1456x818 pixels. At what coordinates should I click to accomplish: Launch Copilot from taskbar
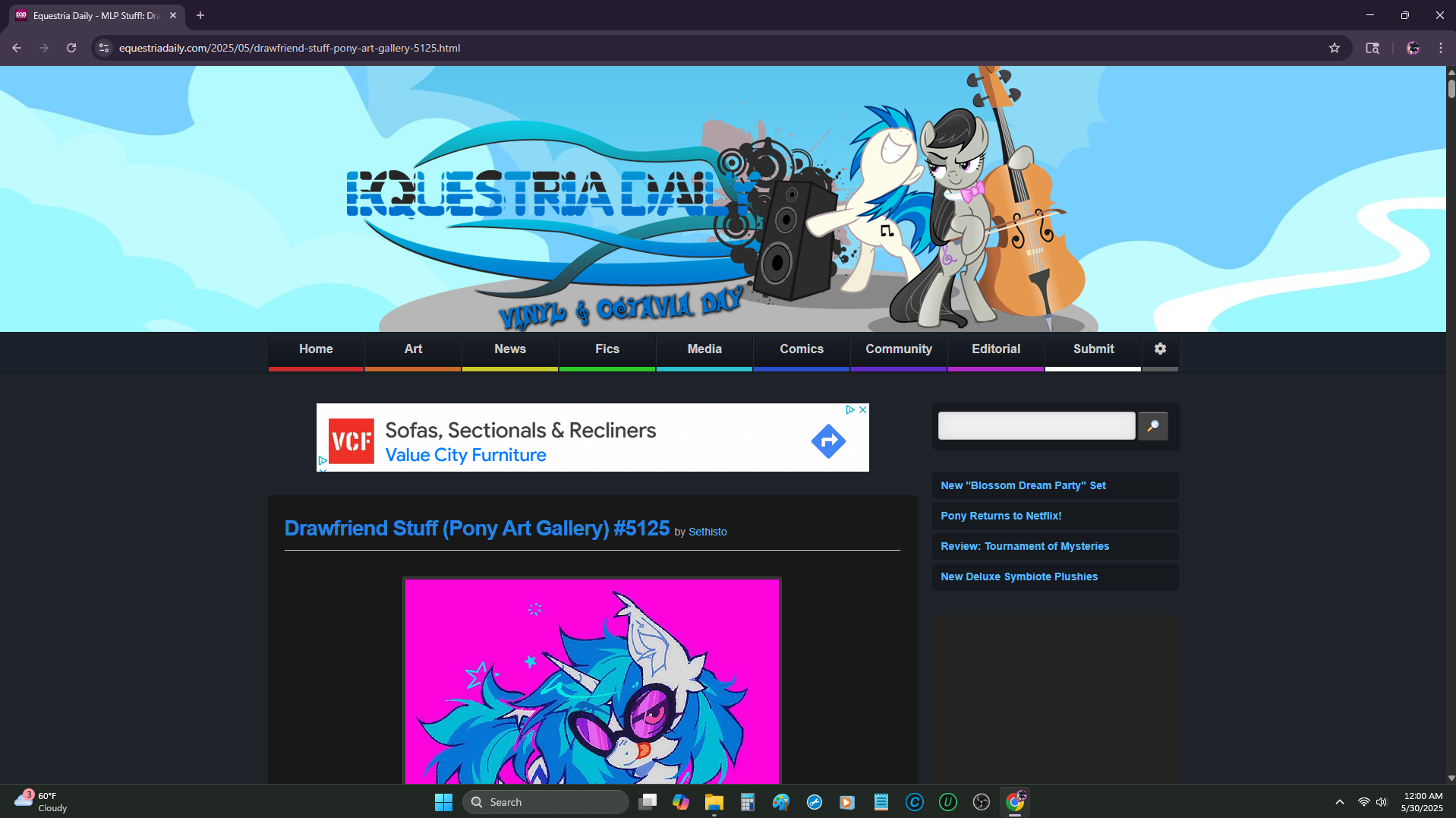pos(681,802)
